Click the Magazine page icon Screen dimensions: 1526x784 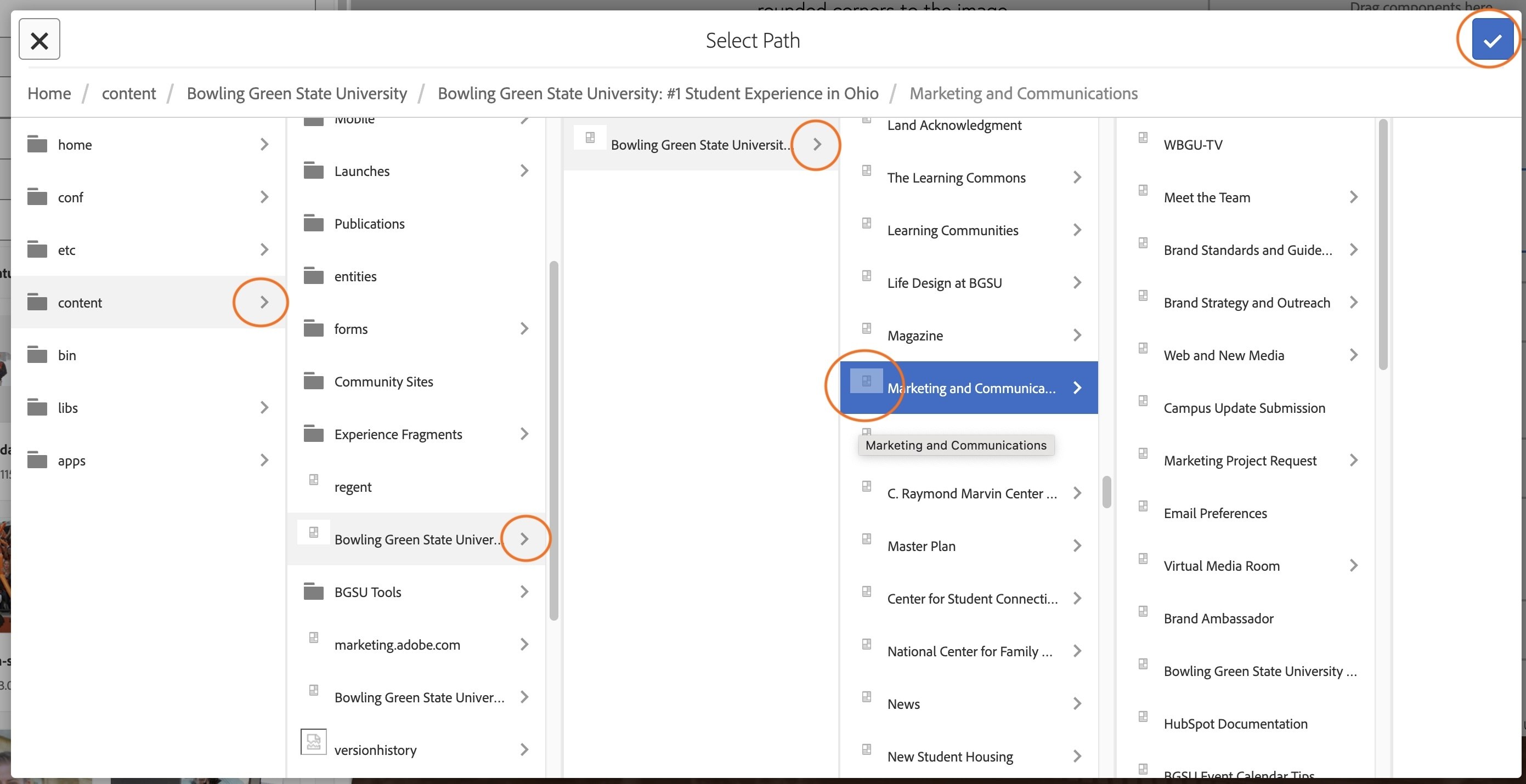click(x=867, y=328)
